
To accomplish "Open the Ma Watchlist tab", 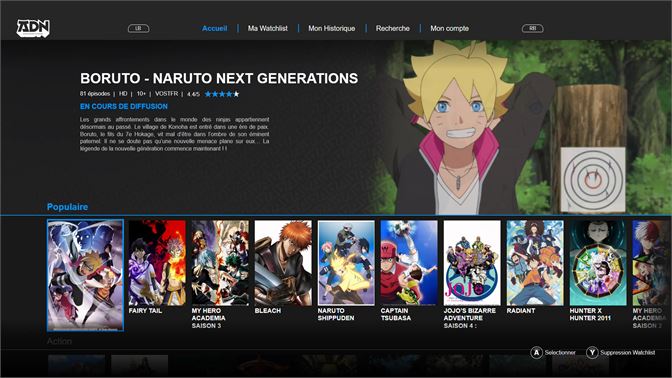I will [267, 28].
